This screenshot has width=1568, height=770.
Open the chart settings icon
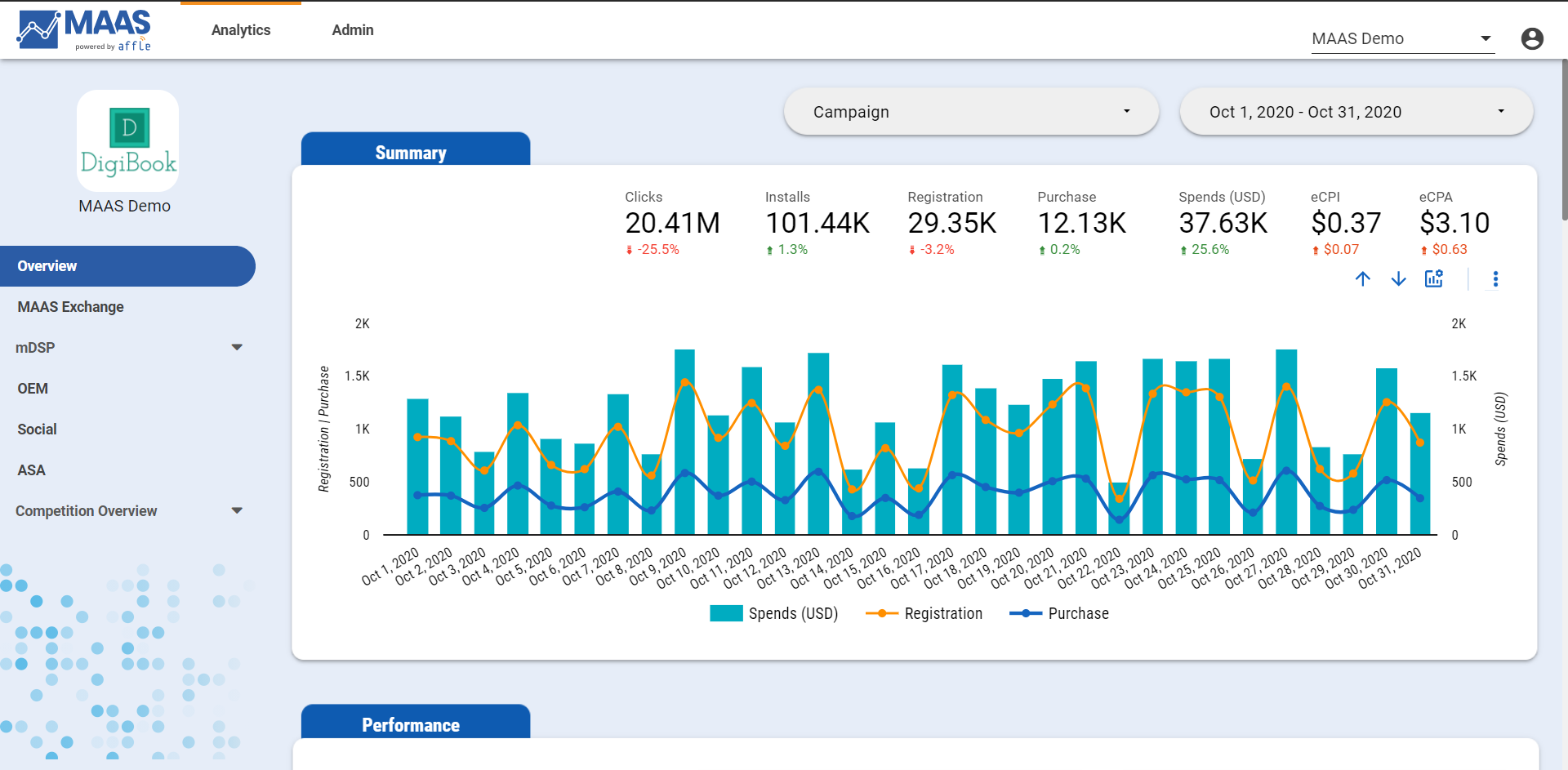coord(1435,278)
